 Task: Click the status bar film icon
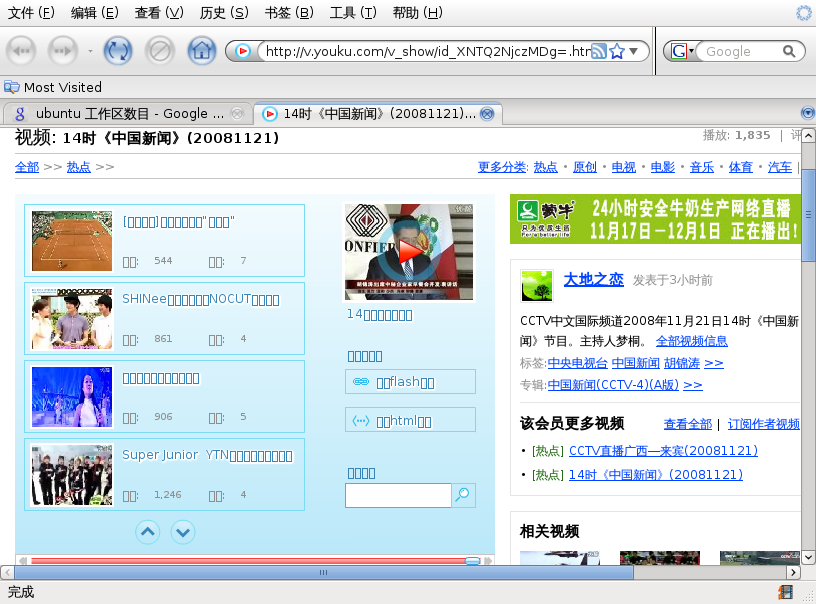pyautogui.click(x=785, y=592)
